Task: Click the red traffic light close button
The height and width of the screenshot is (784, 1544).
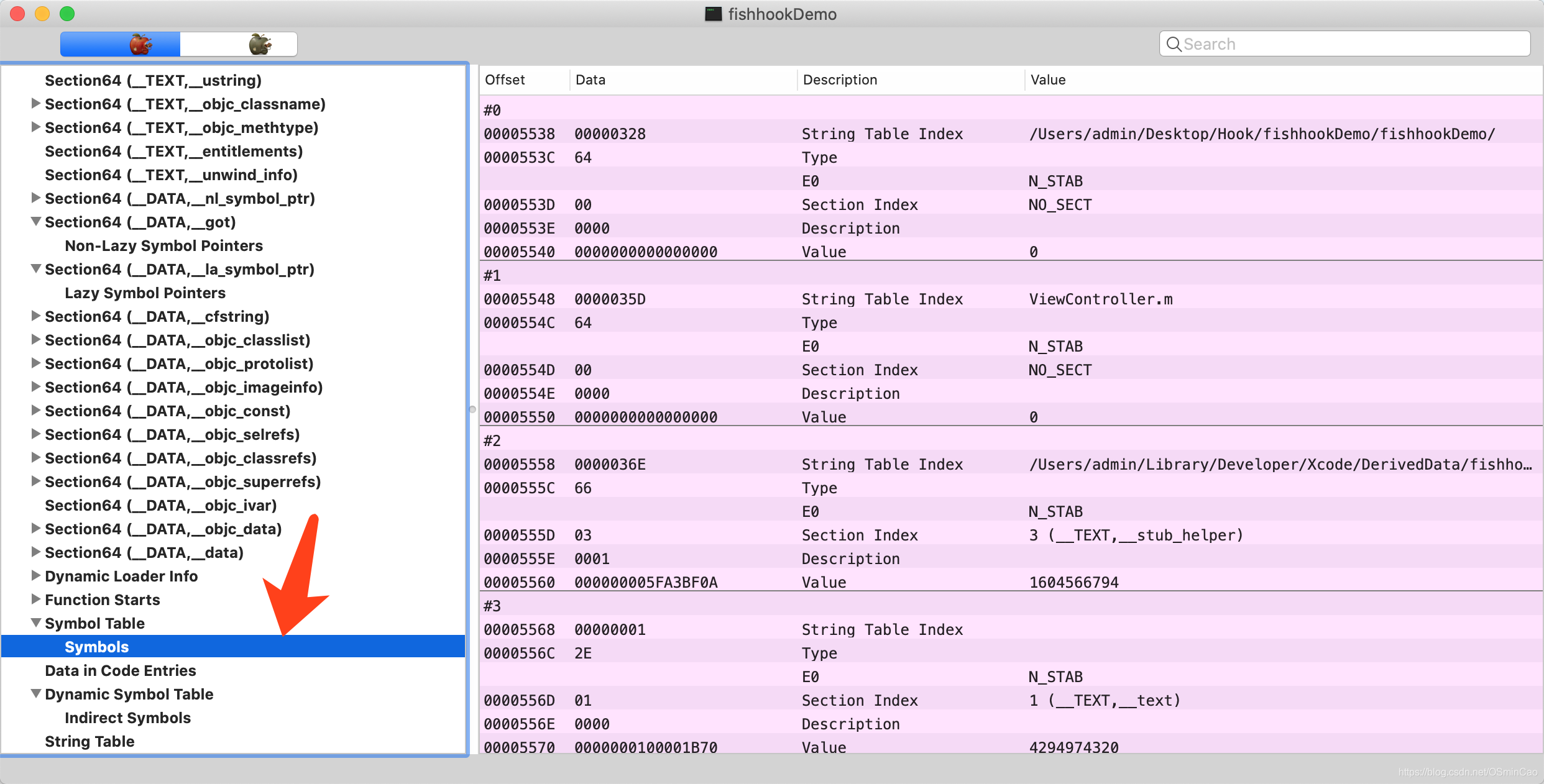Action: 18,15
